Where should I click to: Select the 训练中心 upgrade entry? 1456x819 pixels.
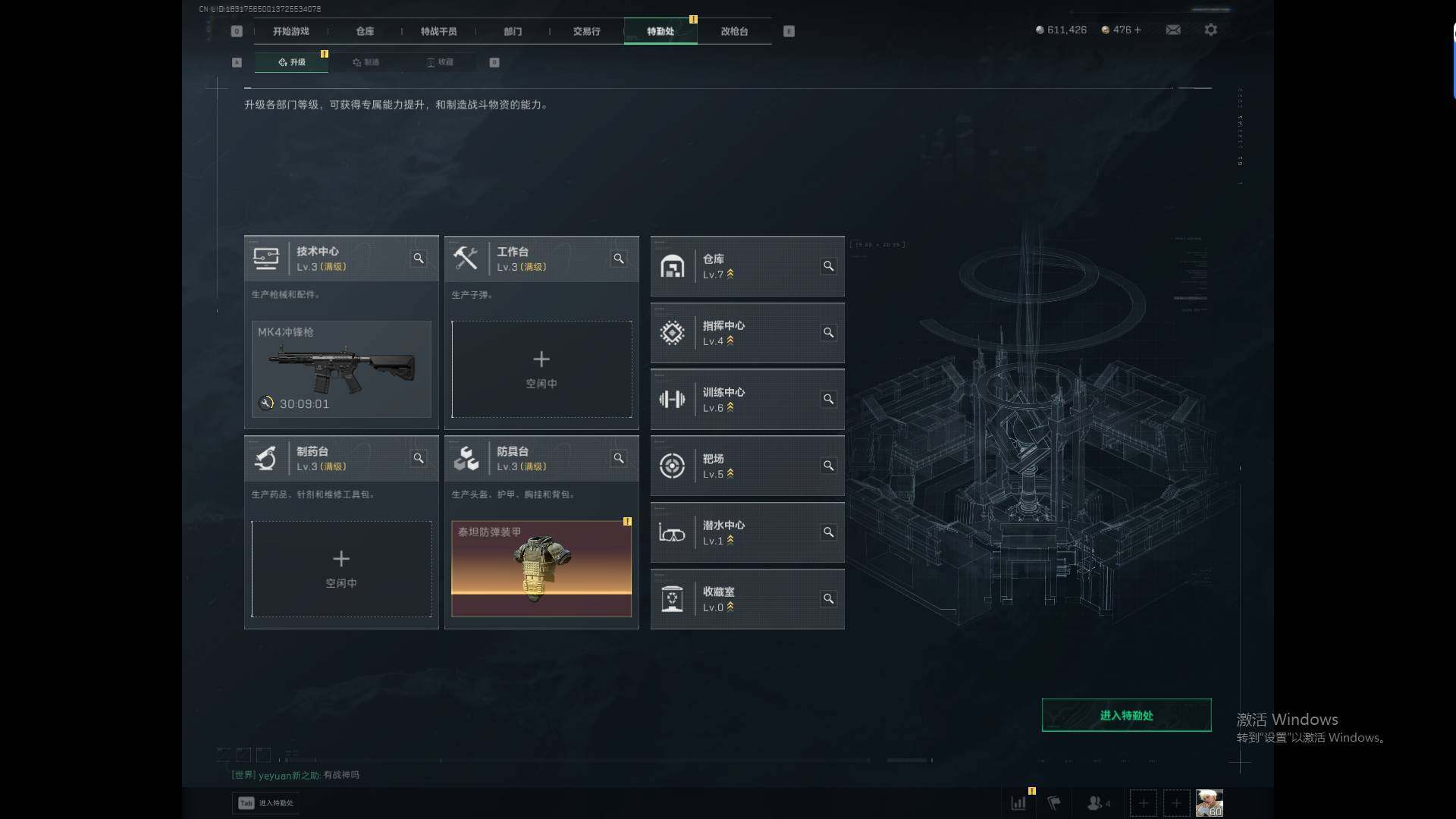pyautogui.click(x=747, y=400)
